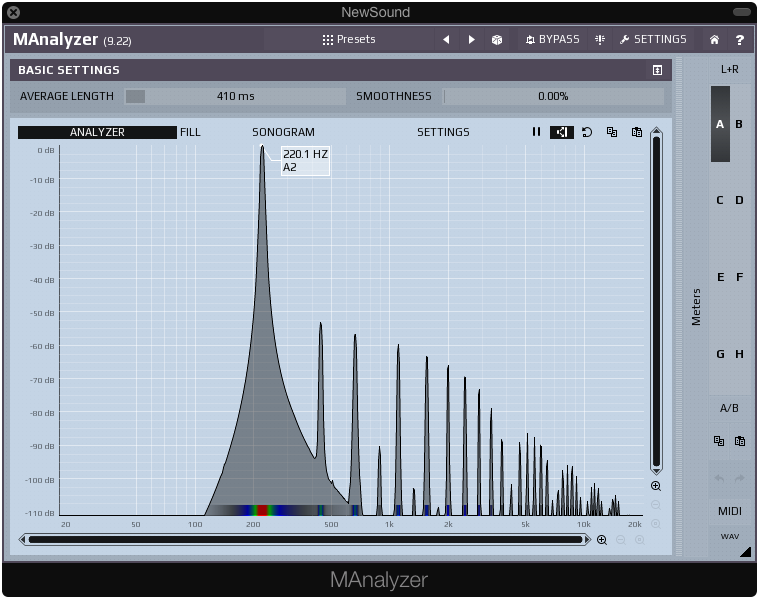Adjust the AVERAGE LENGTH slider
The height and width of the screenshot is (599, 759).
[235, 96]
